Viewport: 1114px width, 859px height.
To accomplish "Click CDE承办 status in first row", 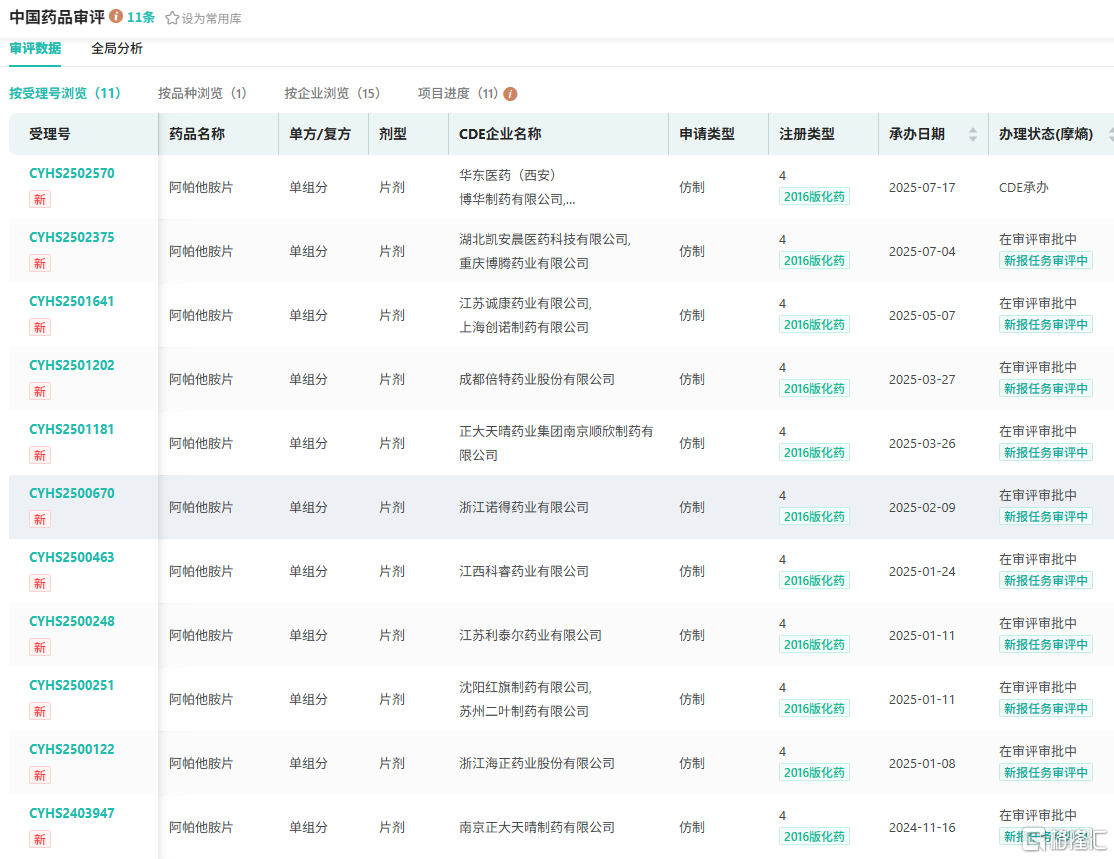I will coord(1024,188).
